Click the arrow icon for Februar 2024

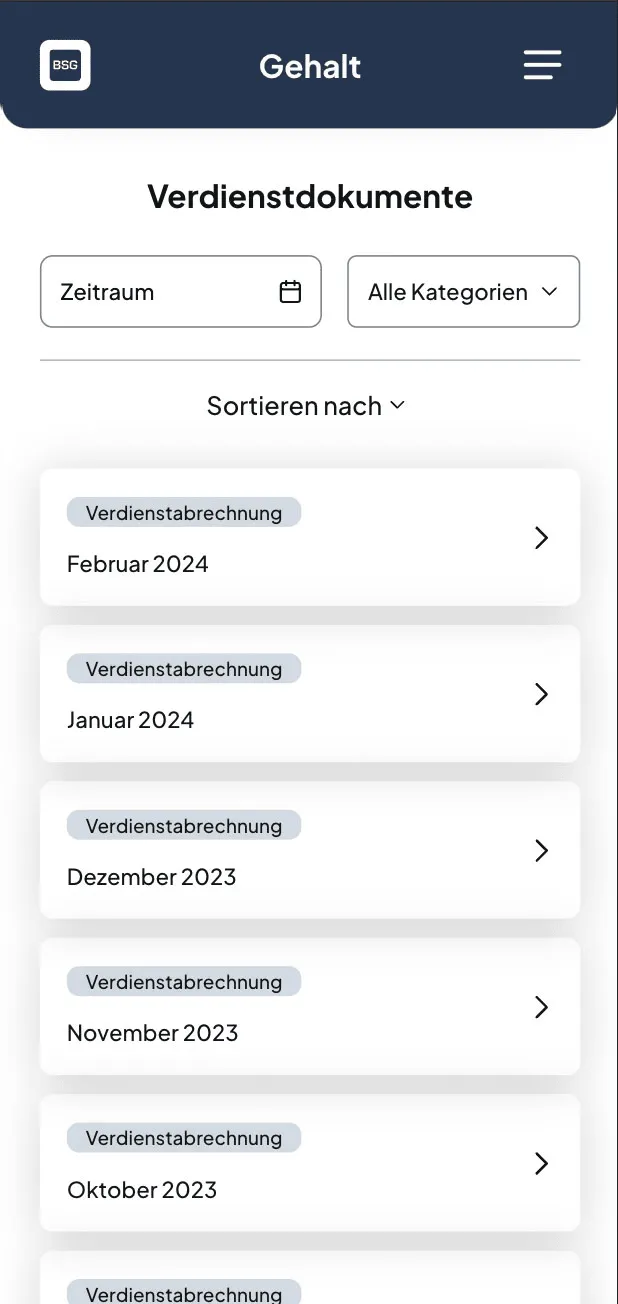tap(542, 538)
